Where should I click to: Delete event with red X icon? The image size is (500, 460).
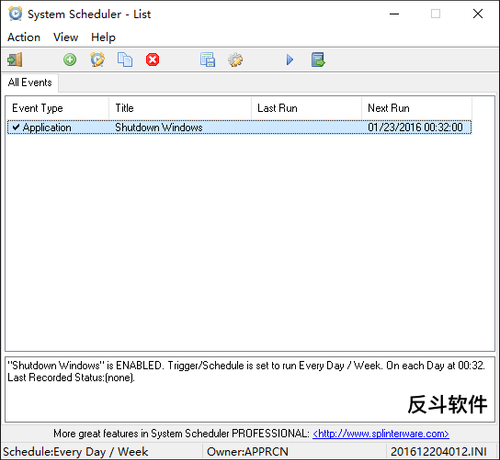pos(152,60)
